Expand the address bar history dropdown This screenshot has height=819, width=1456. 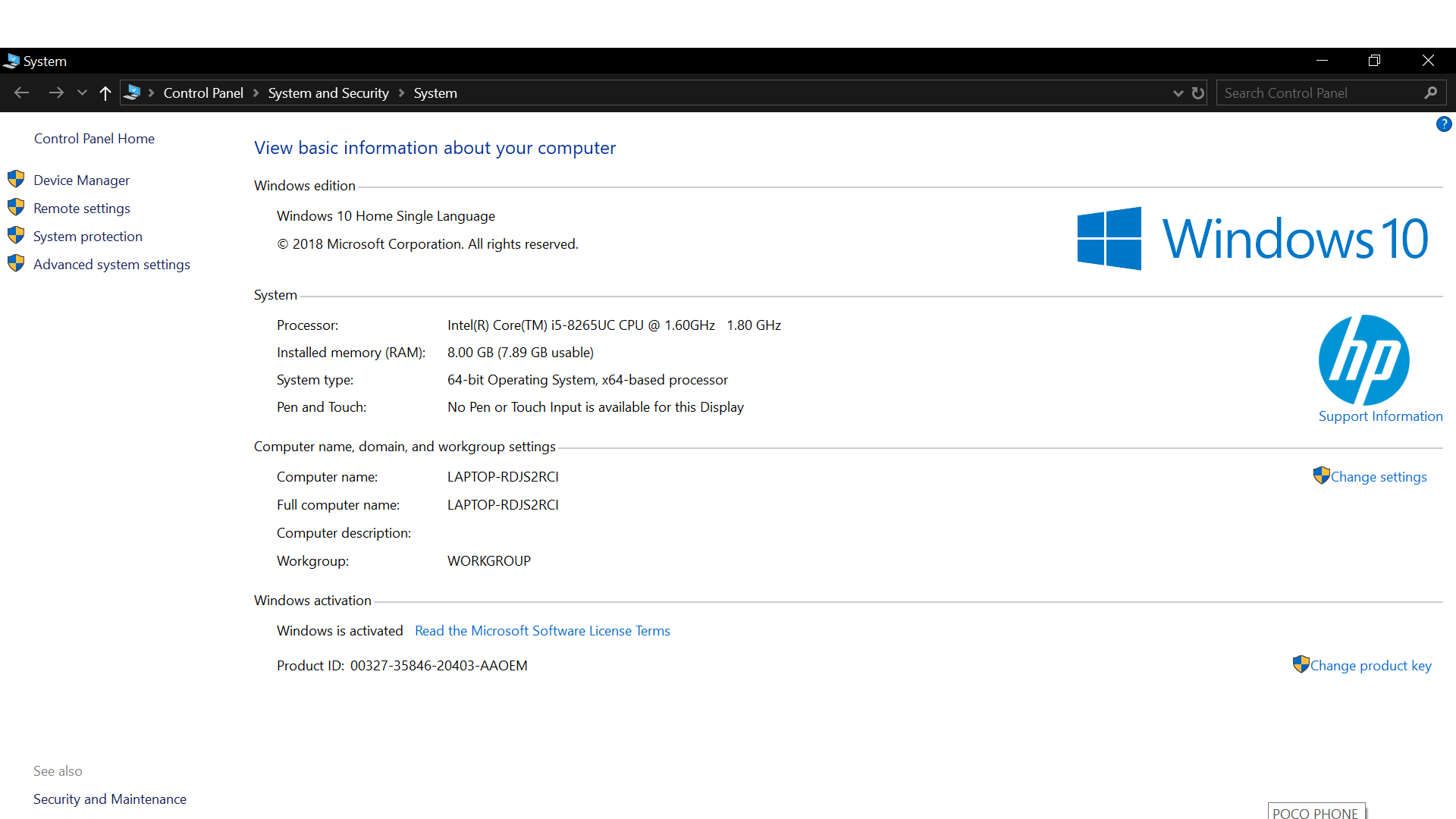1178,93
